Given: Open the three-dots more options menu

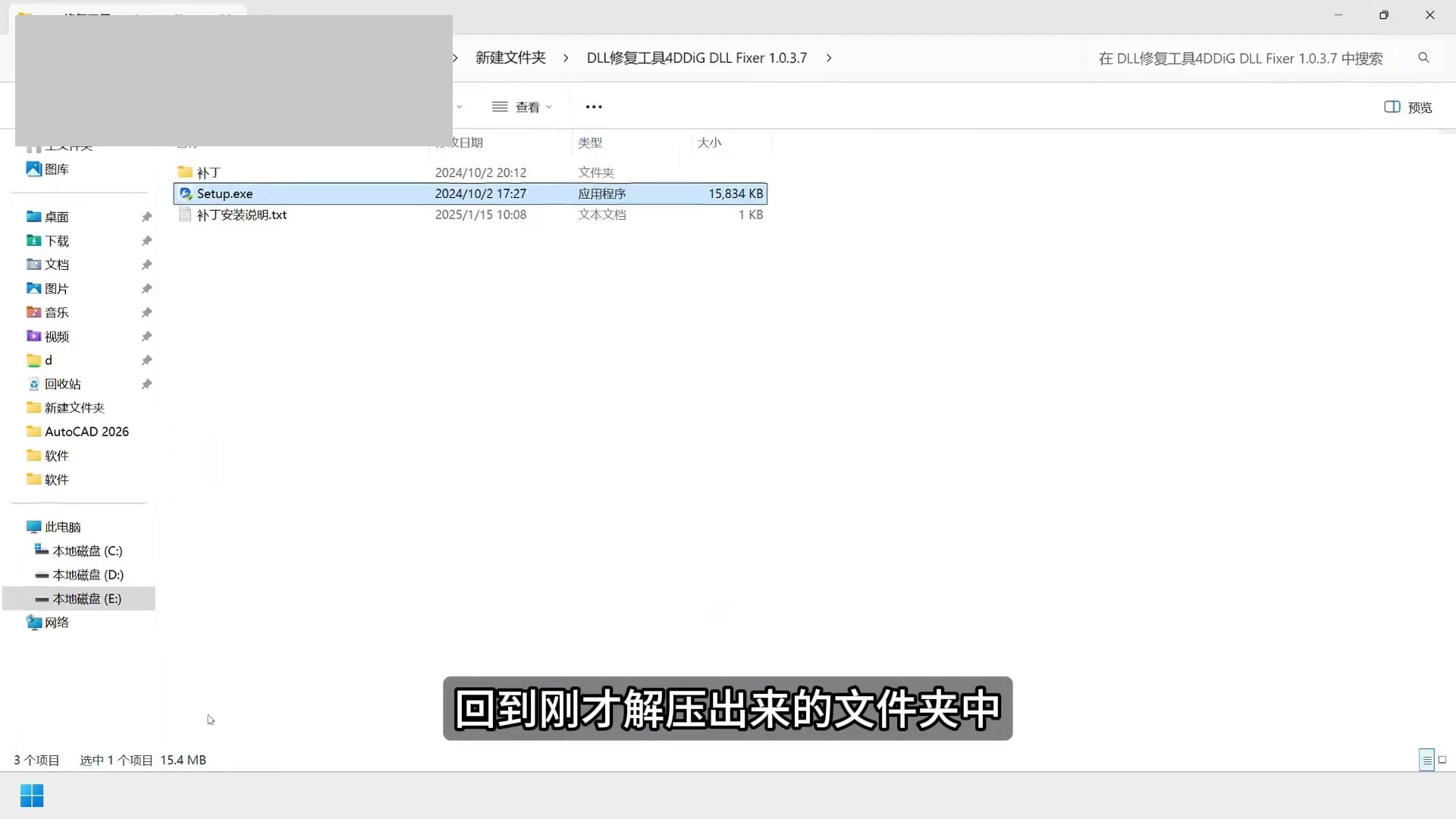Looking at the screenshot, I should point(594,107).
